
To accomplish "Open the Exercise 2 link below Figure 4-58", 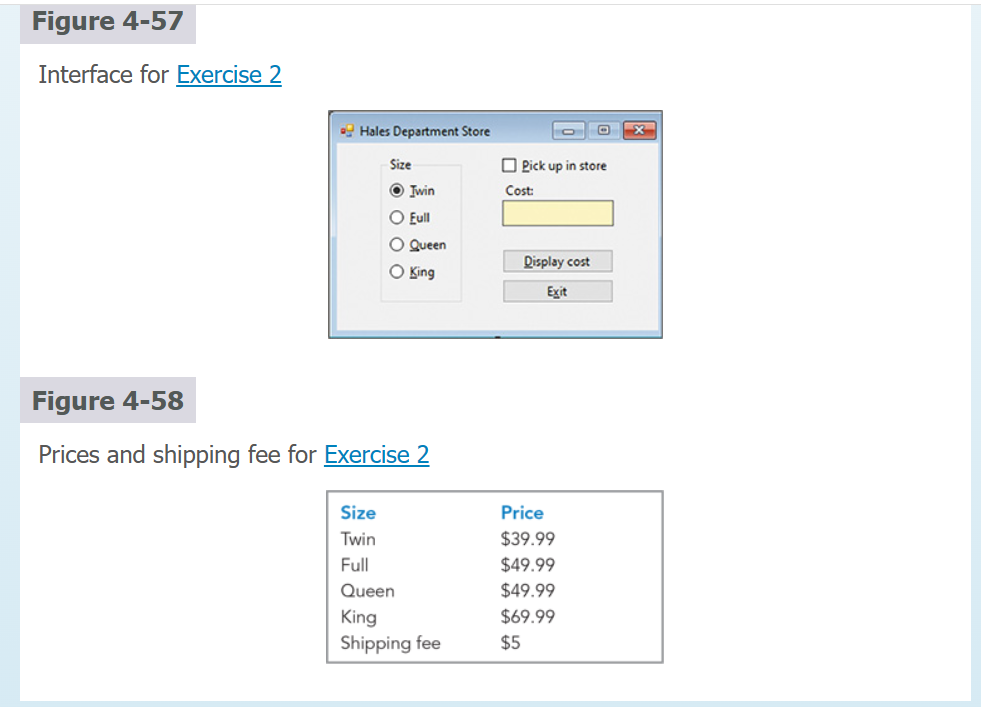I will 376,455.
